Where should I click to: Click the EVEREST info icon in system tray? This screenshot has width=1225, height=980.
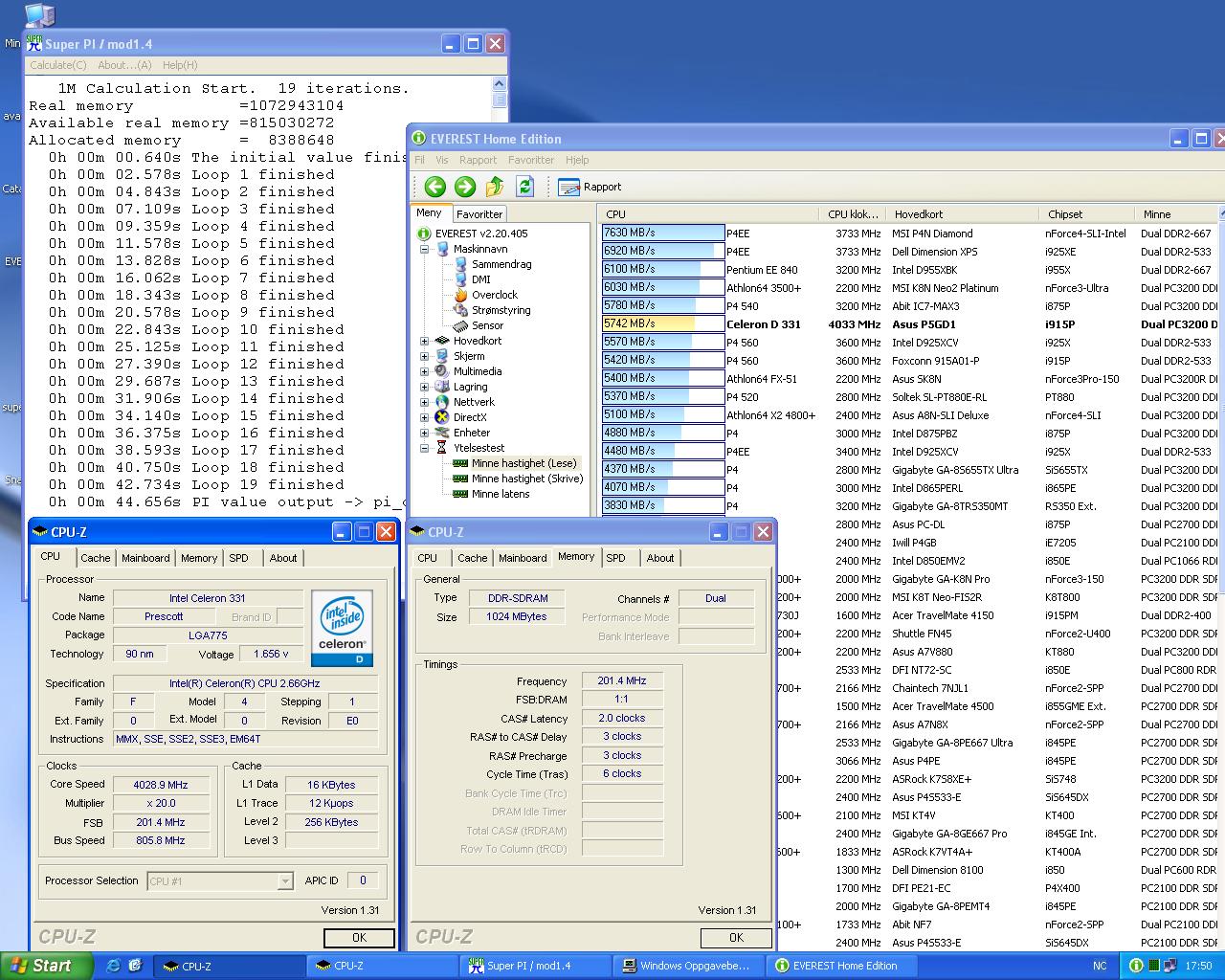point(1135,966)
